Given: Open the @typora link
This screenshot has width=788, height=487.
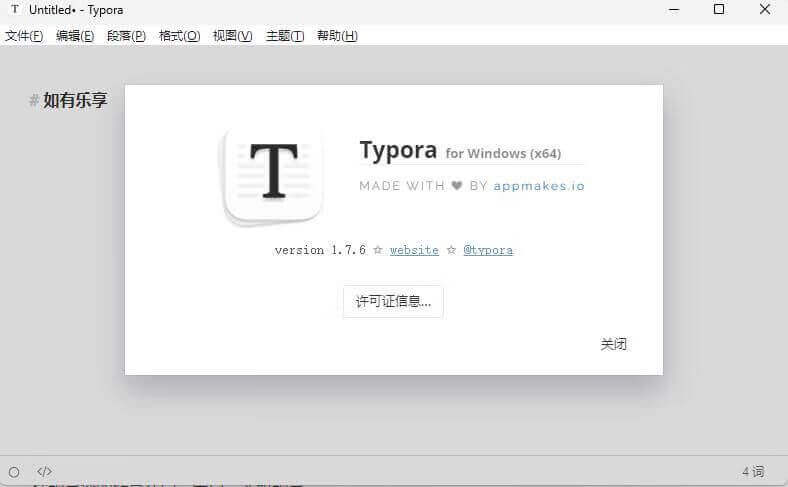Looking at the screenshot, I should (x=488, y=250).
